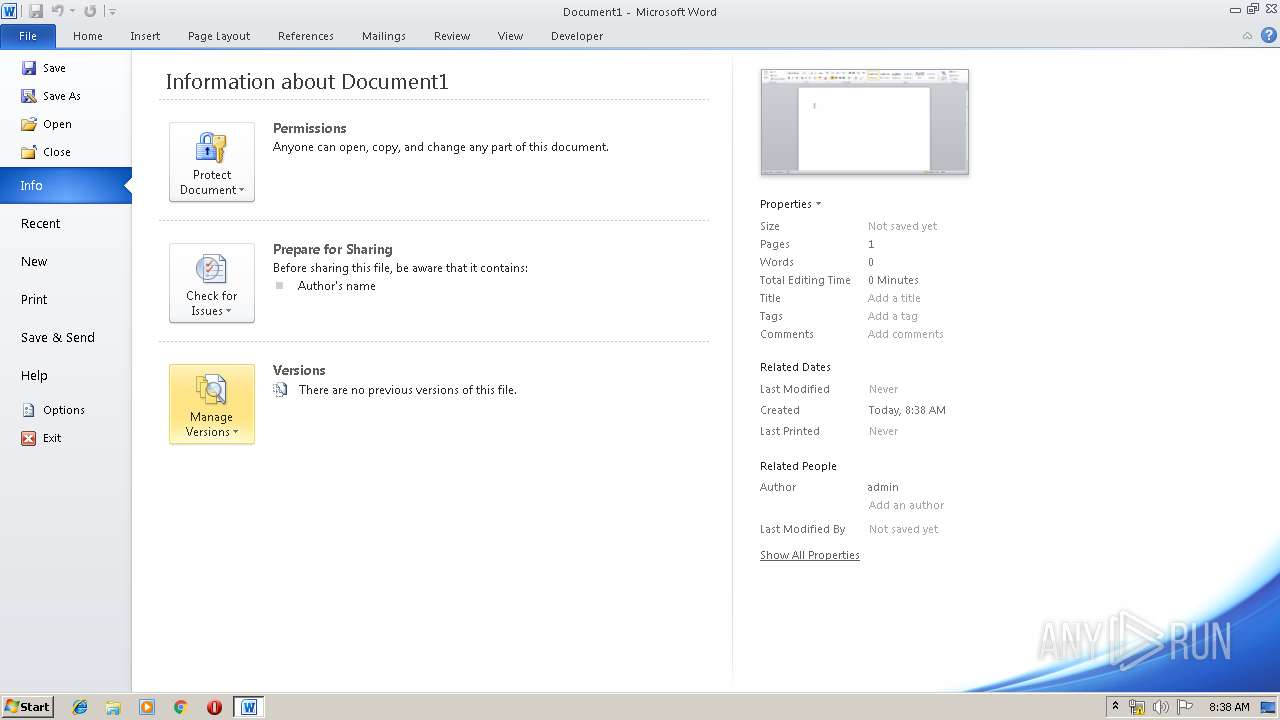The width and height of the screenshot is (1280, 720).
Task: Switch to the Review ribbon tab
Action: pos(452,36)
